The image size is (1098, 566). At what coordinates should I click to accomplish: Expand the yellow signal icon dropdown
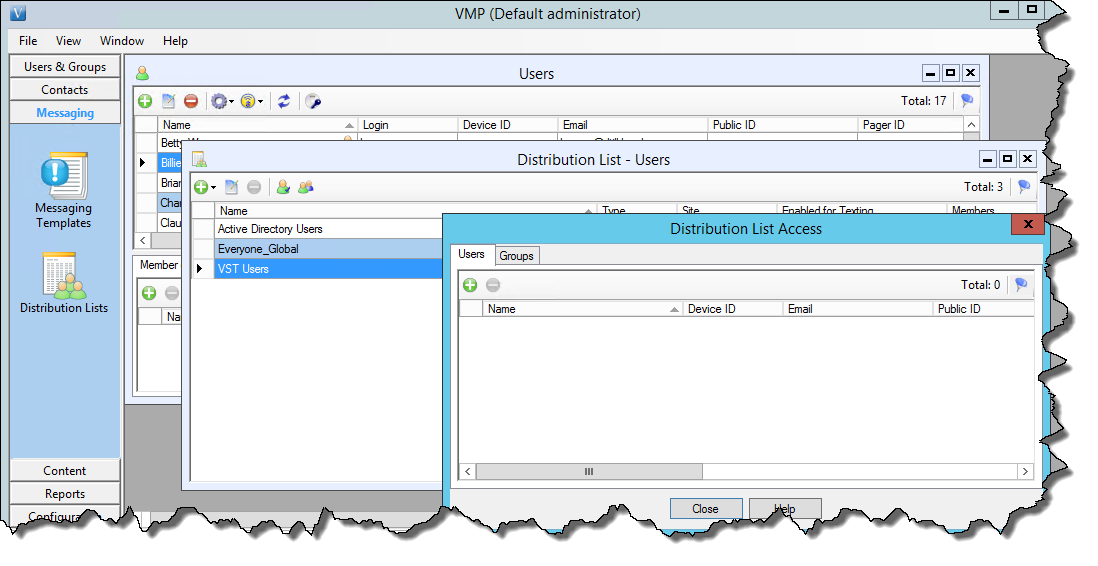[x=252, y=101]
